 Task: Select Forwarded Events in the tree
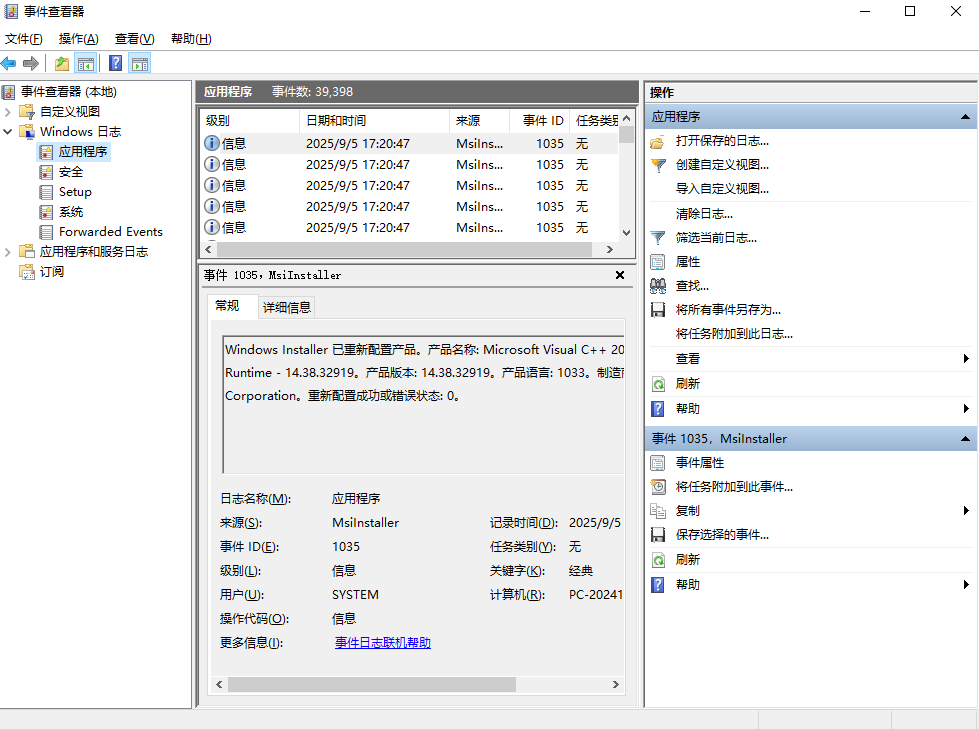(x=111, y=232)
